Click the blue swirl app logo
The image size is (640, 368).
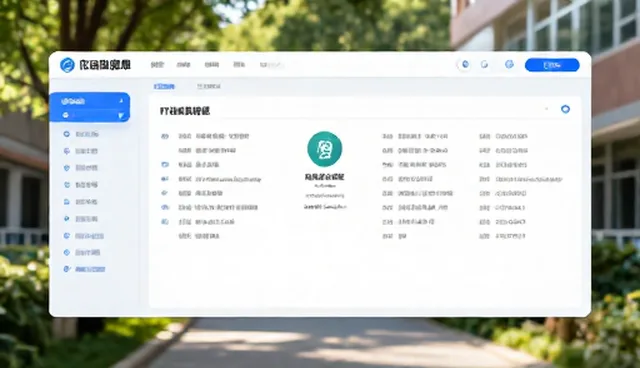coord(67,65)
